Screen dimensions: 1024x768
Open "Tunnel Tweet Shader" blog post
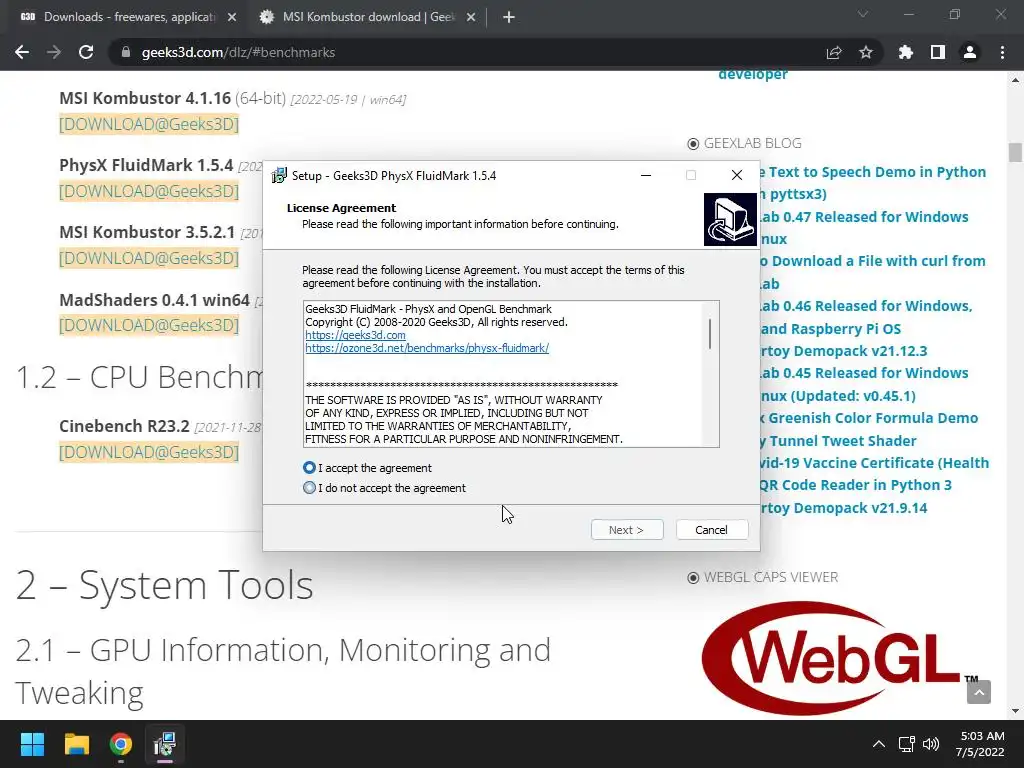838,441
